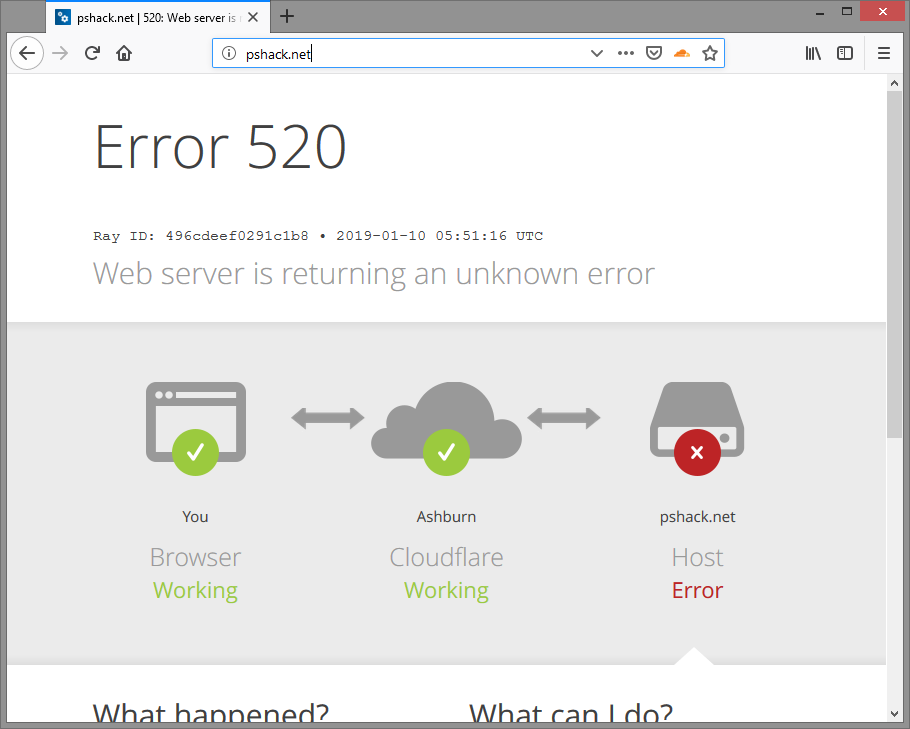910x729 pixels.
Task: Open the Library bookshelf icon
Action: 813,53
